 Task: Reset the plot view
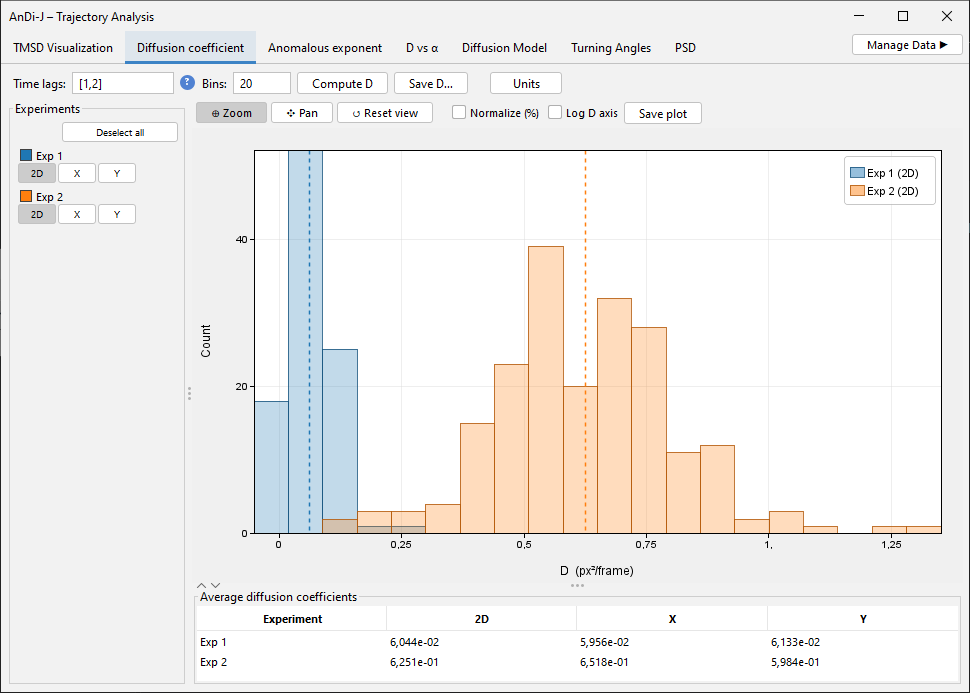pos(385,113)
